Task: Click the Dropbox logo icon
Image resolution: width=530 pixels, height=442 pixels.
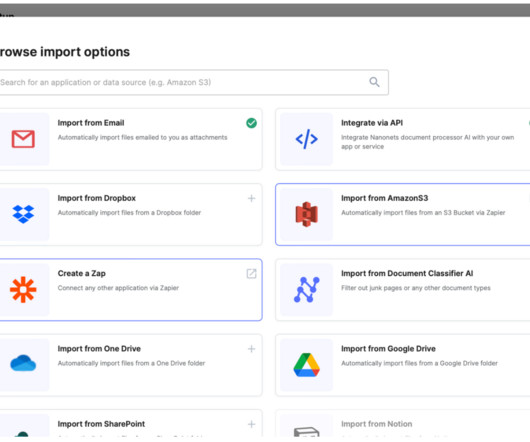Action: 23,214
